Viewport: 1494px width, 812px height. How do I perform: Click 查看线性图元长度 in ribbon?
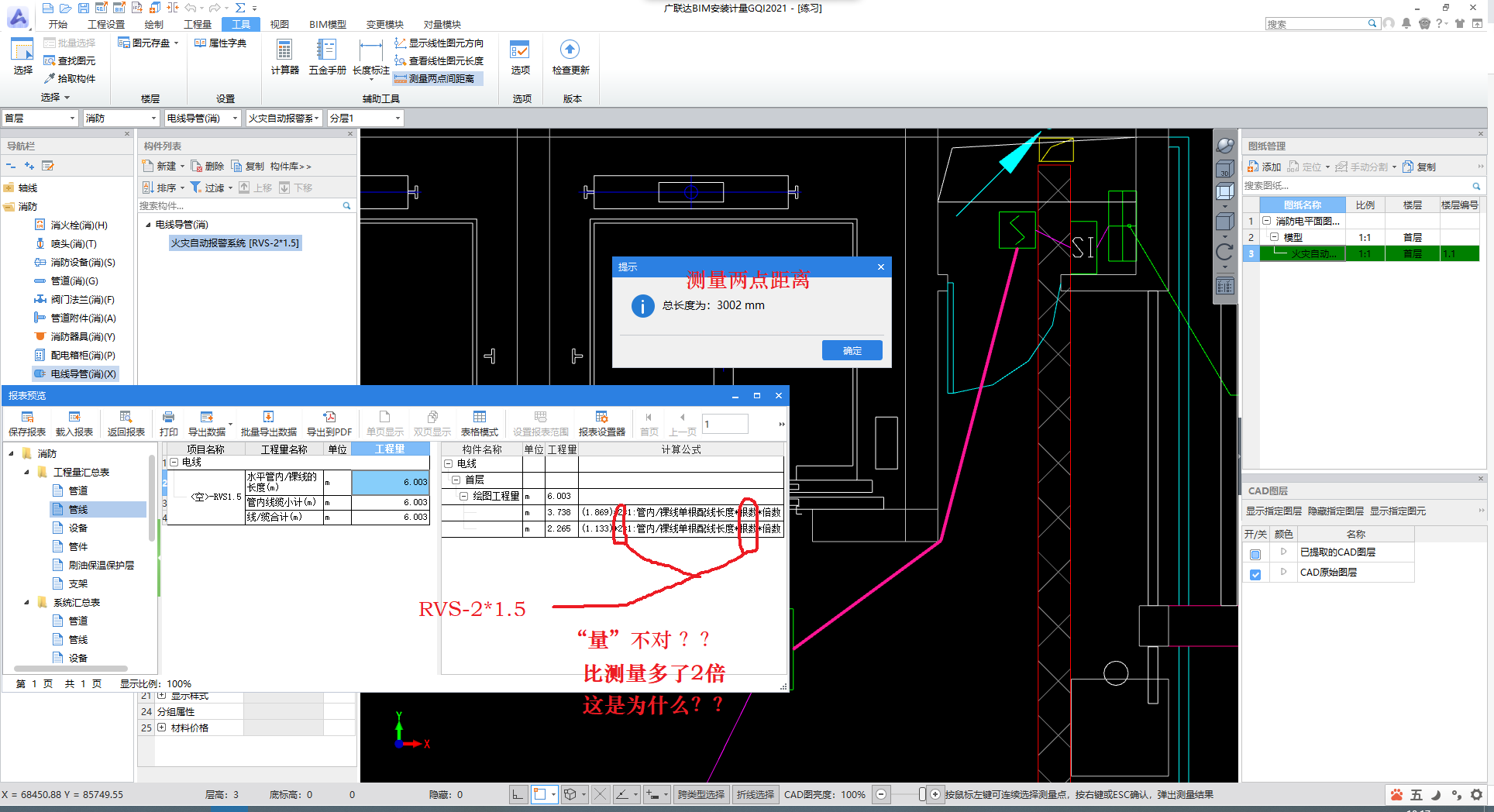tap(439, 60)
